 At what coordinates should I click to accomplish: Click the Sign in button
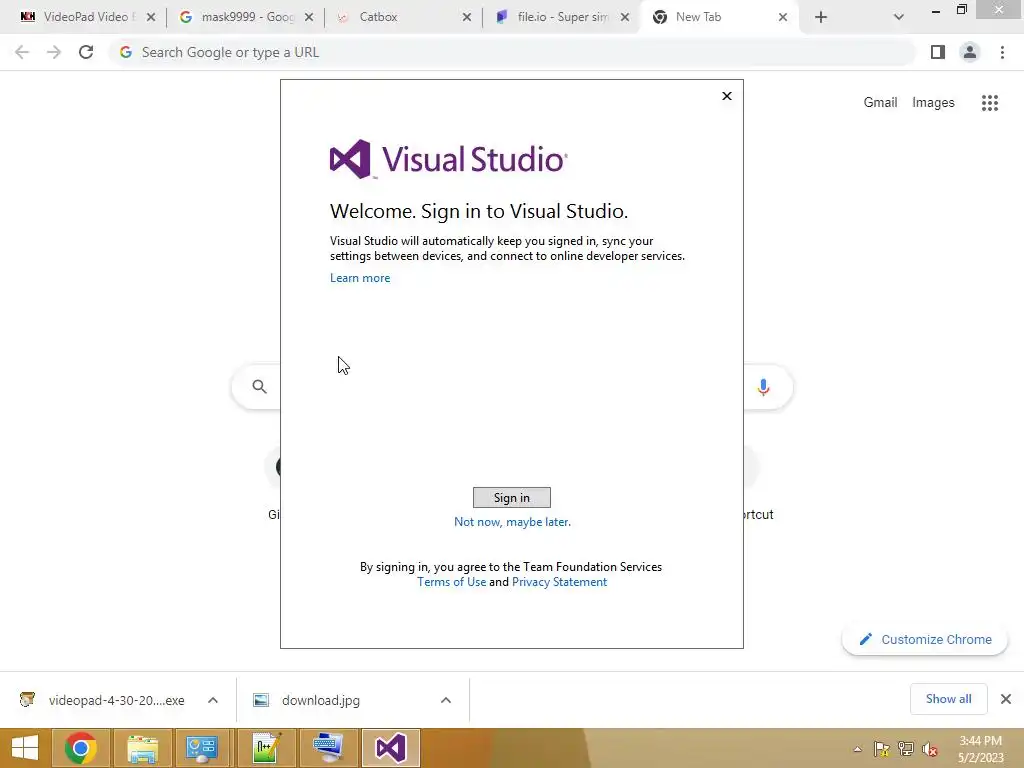(511, 498)
